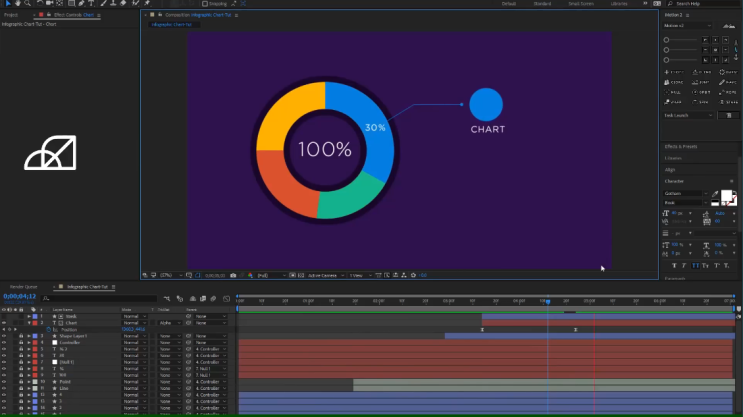Switch to the Render Queue tab
The width and height of the screenshot is (743, 417).
24,287
